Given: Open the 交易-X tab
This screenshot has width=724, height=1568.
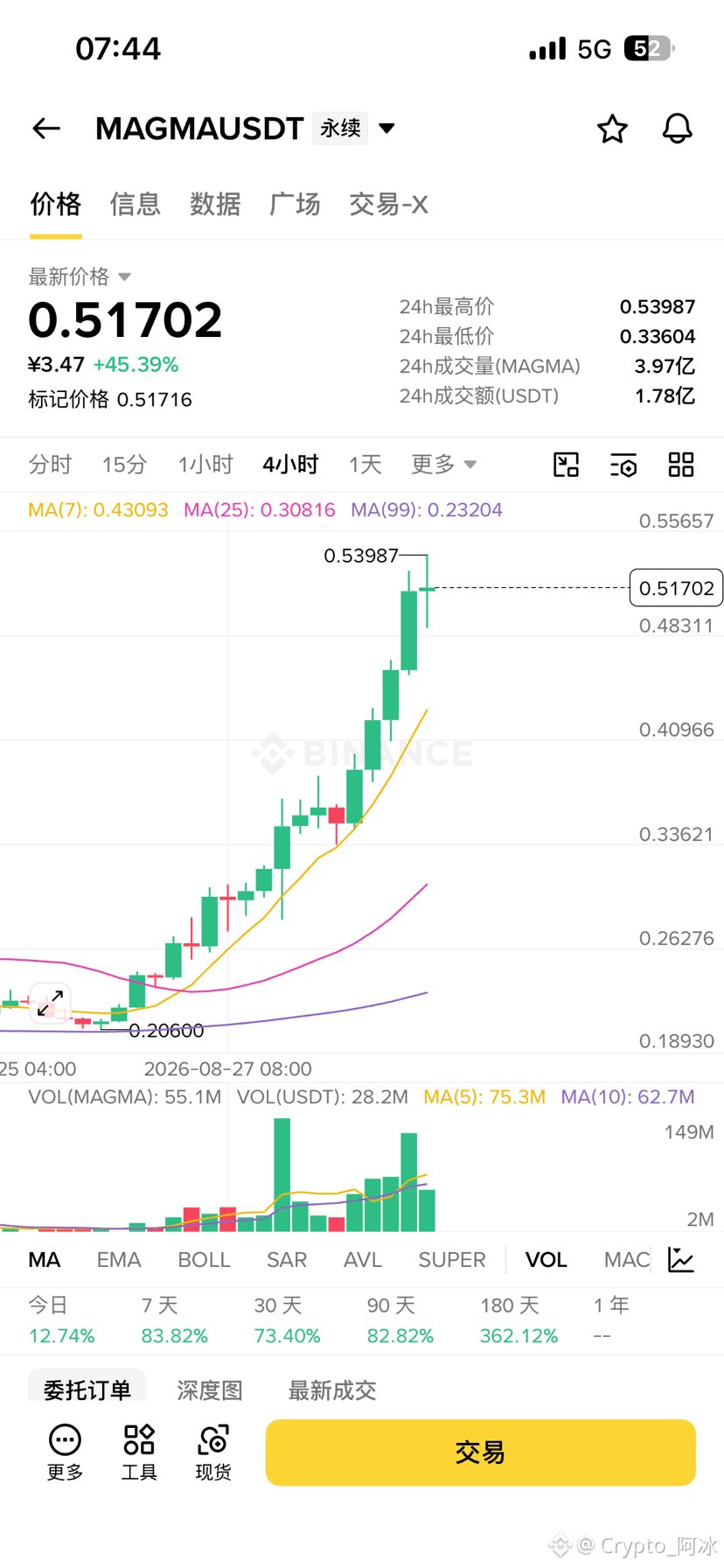Looking at the screenshot, I should pos(388,204).
